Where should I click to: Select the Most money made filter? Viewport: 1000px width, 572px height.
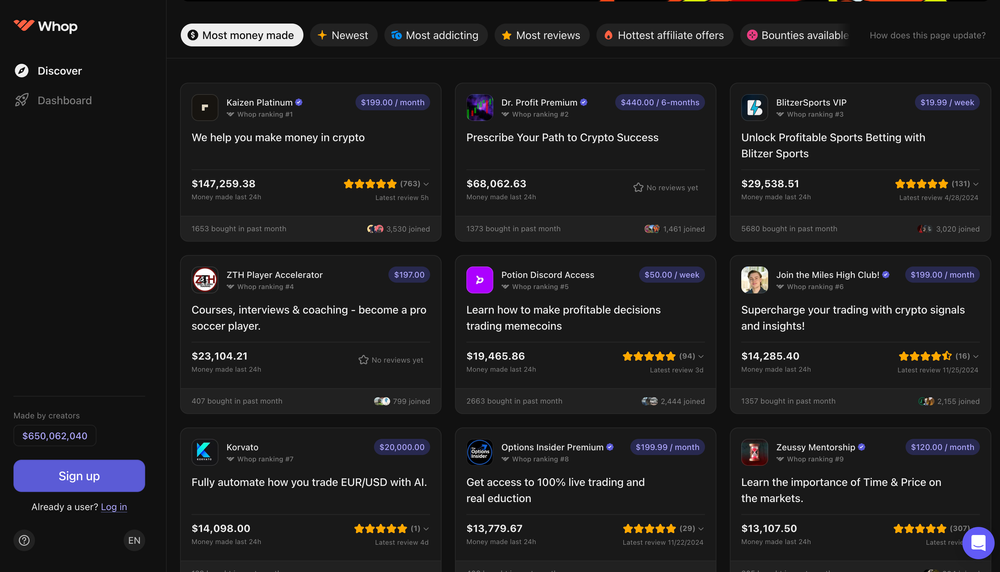[x=241, y=35]
